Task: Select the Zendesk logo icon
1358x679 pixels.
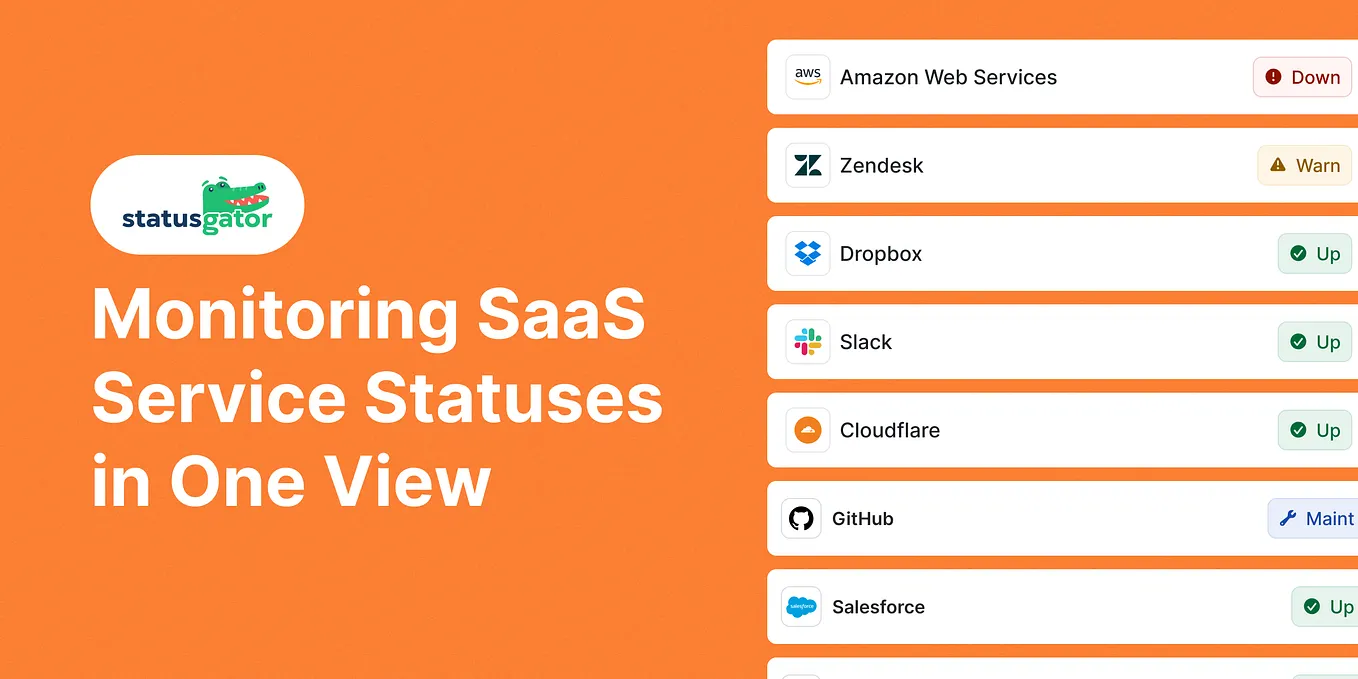Action: 808,165
